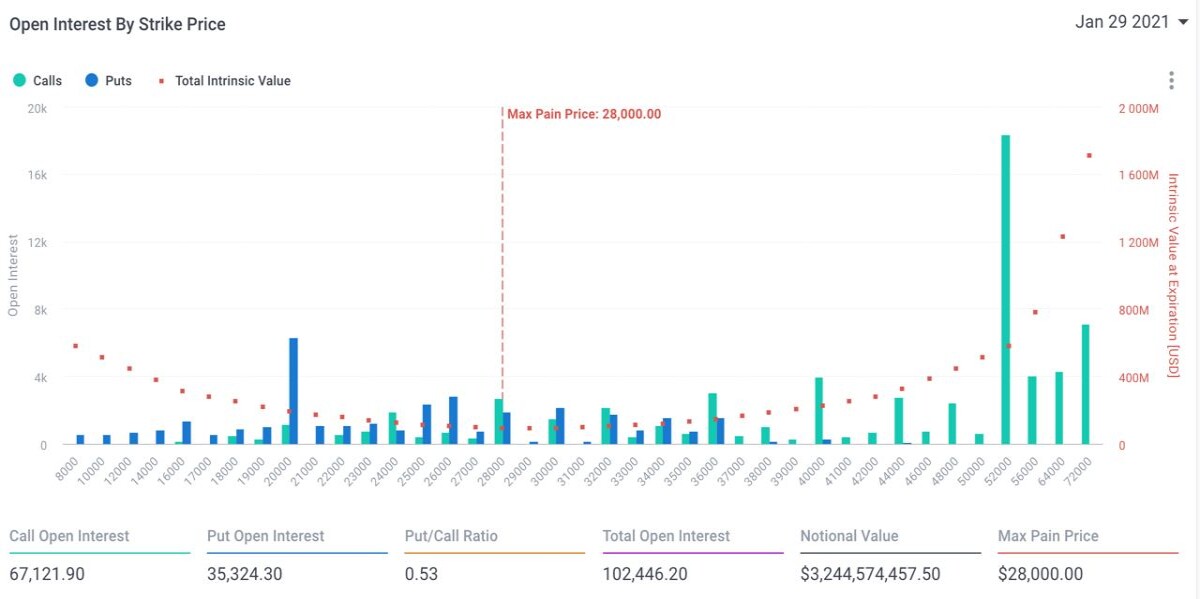
Task: Click the Total Open Interest stat
Action: coord(693,555)
